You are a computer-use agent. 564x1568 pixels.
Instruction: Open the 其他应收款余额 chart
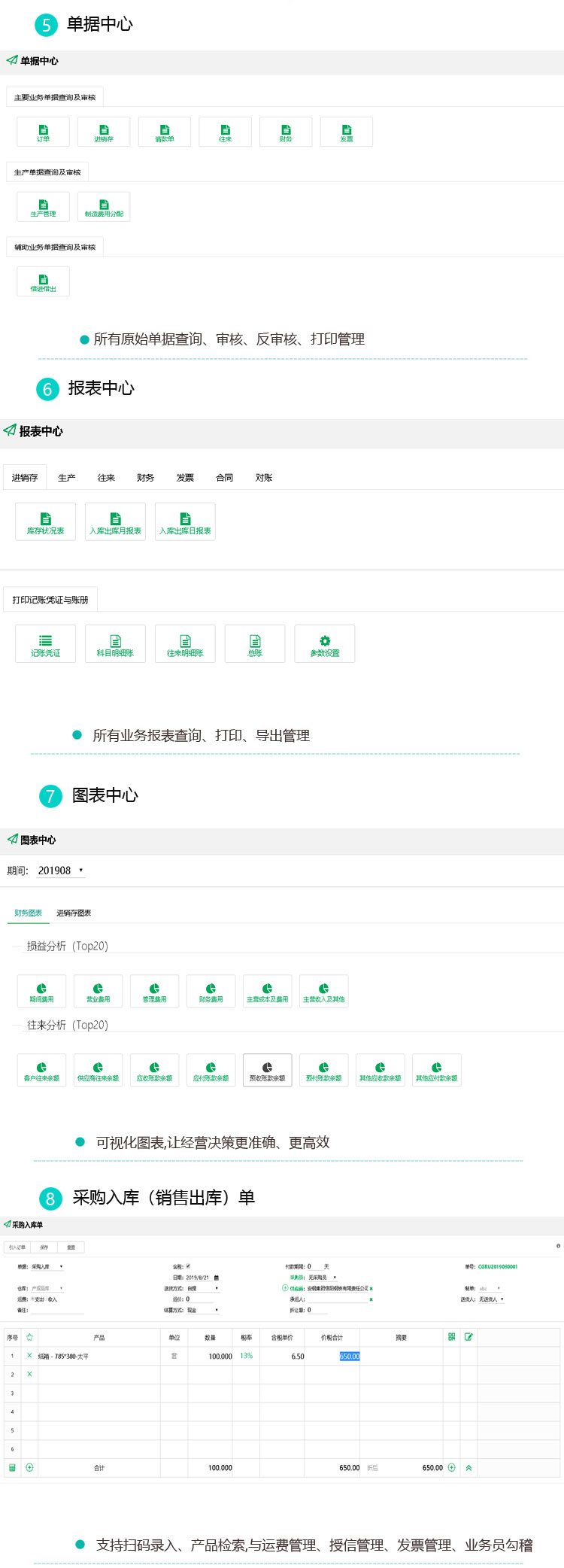[380, 1070]
